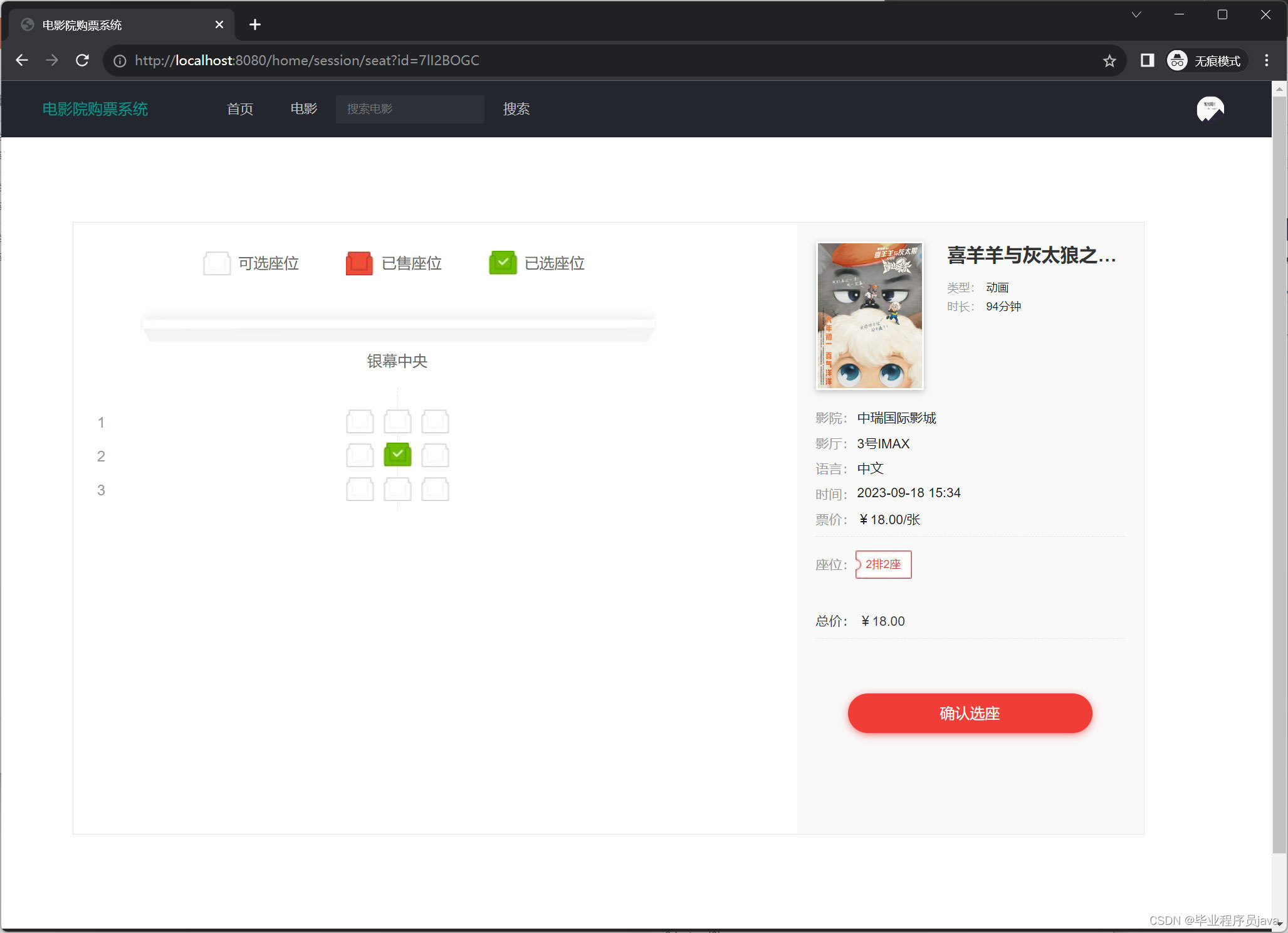Select seat row 2 seat 1
Image resolution: width=1288 pixels, height=933 pixels.
coord(360,455)
